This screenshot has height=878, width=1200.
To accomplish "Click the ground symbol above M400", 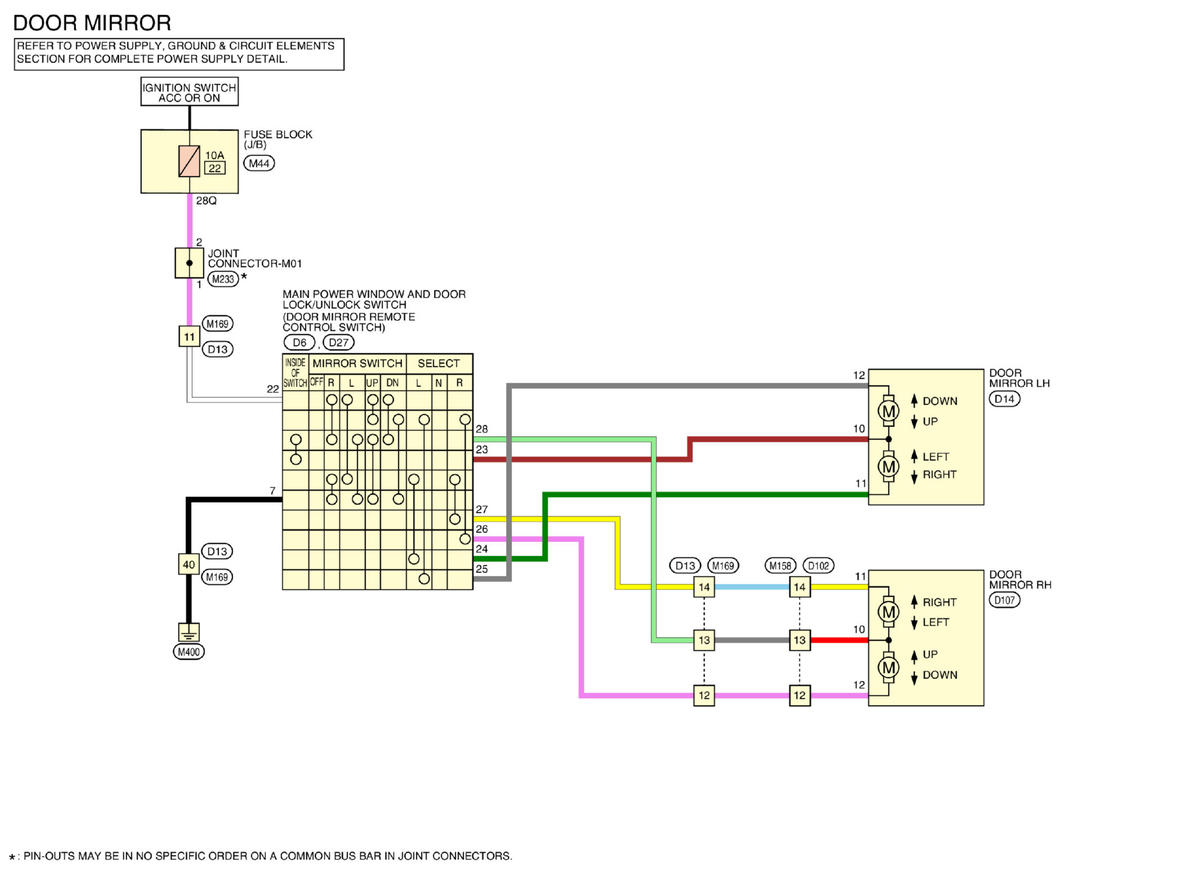I will pos(188,632).
